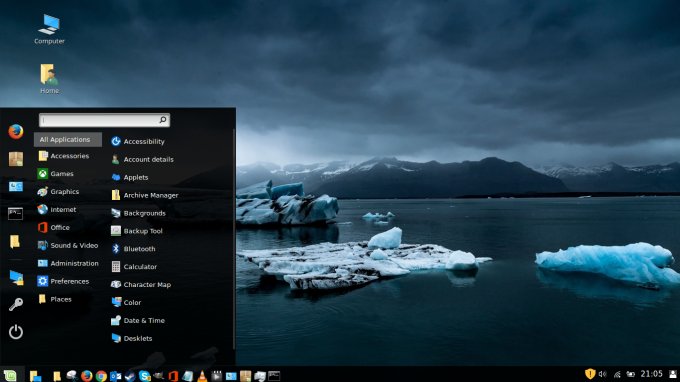Select the Computer desktop icon
680x382 pixels.
(49, 29)
